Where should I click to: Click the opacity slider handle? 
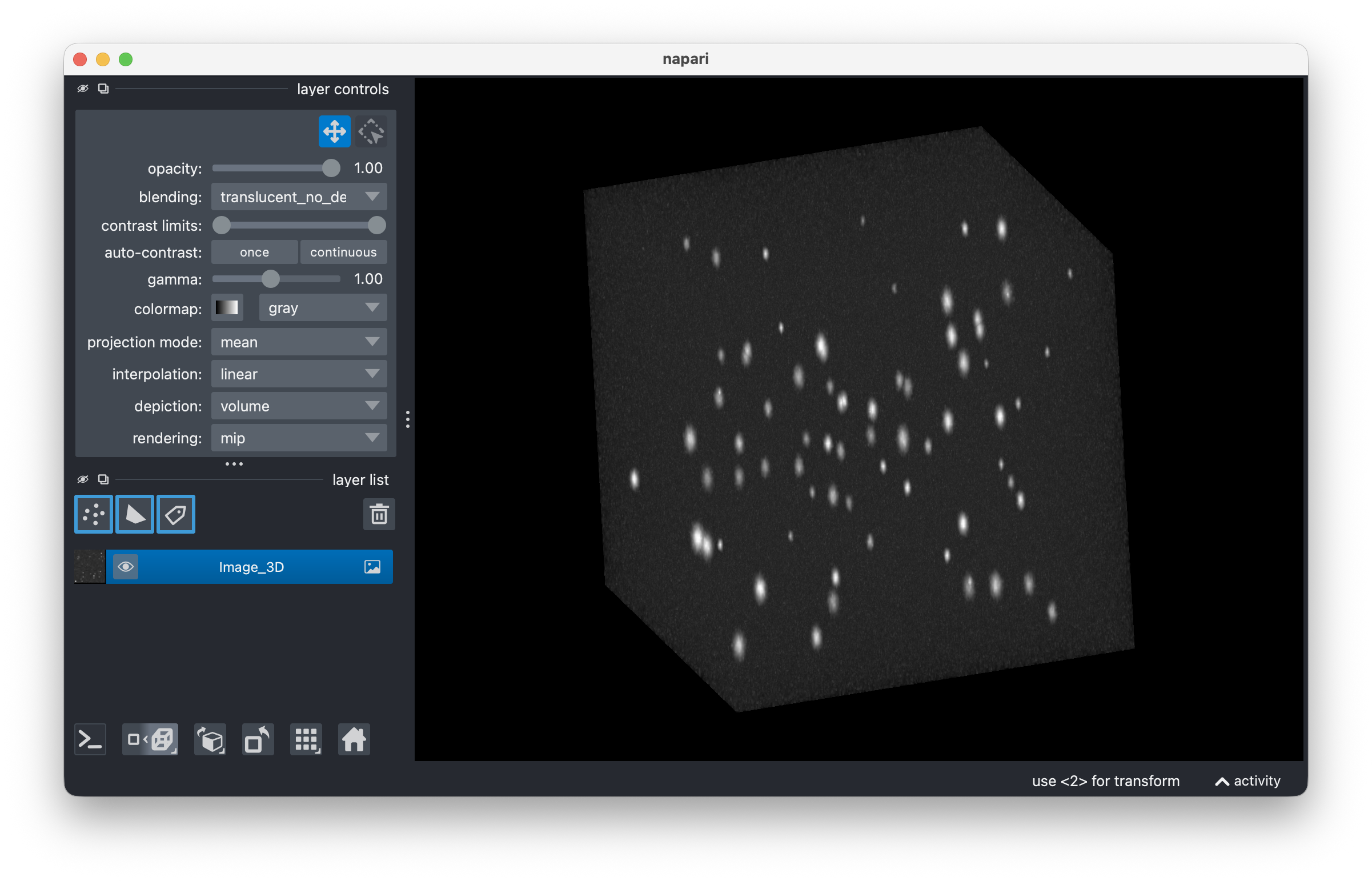(x=331, y=168)
